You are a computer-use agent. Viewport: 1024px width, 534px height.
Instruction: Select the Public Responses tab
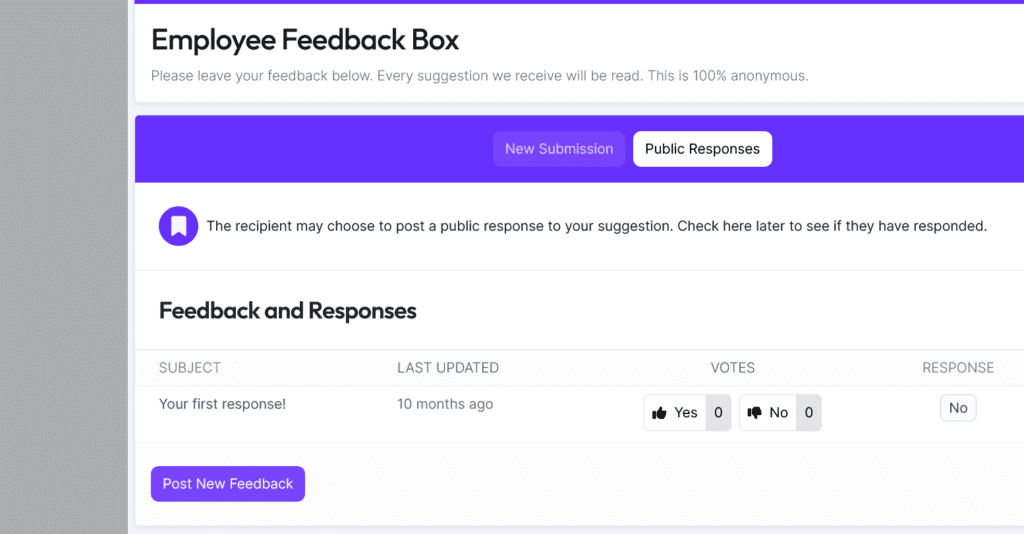click(x=702, y=149)
